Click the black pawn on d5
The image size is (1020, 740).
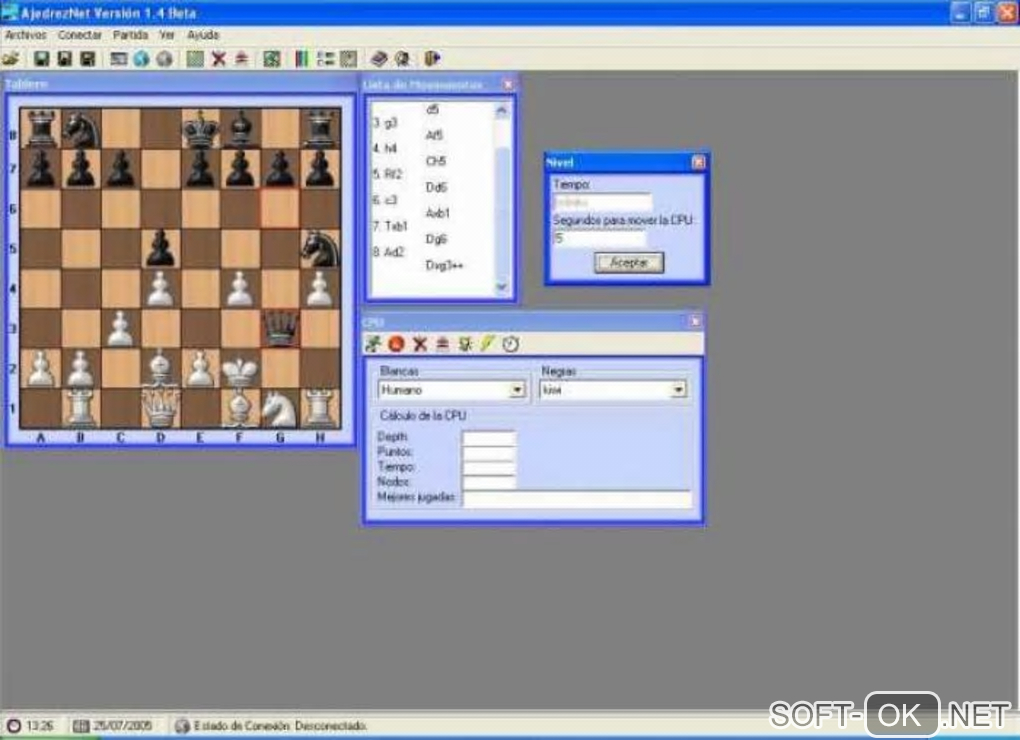pyautogui.click(x=161, y=248)
